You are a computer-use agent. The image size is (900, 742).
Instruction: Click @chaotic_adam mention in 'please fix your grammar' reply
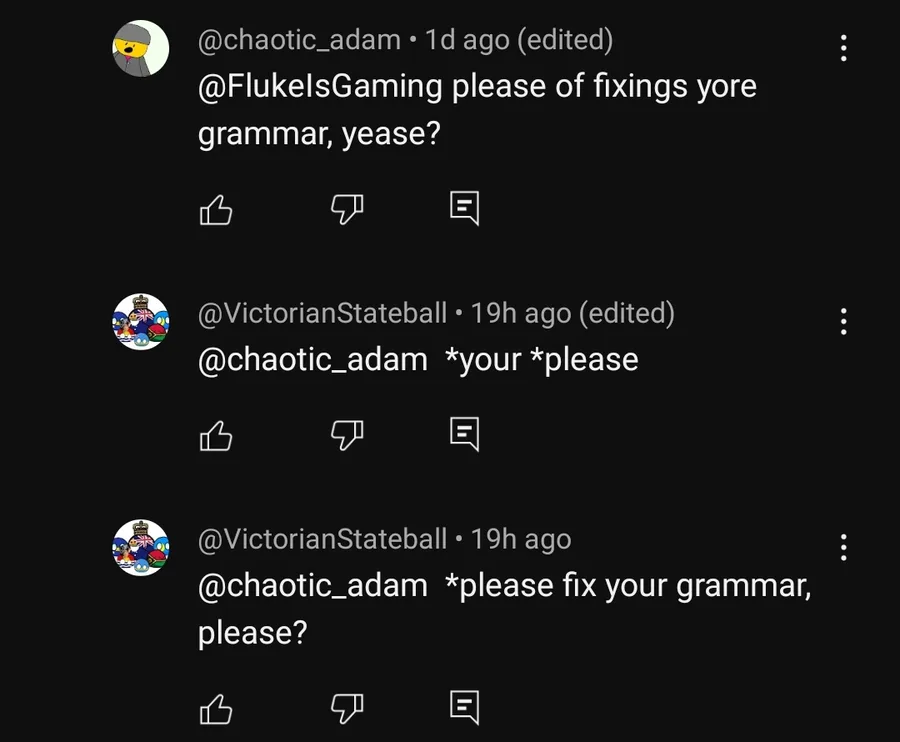(x=313, y=585)
